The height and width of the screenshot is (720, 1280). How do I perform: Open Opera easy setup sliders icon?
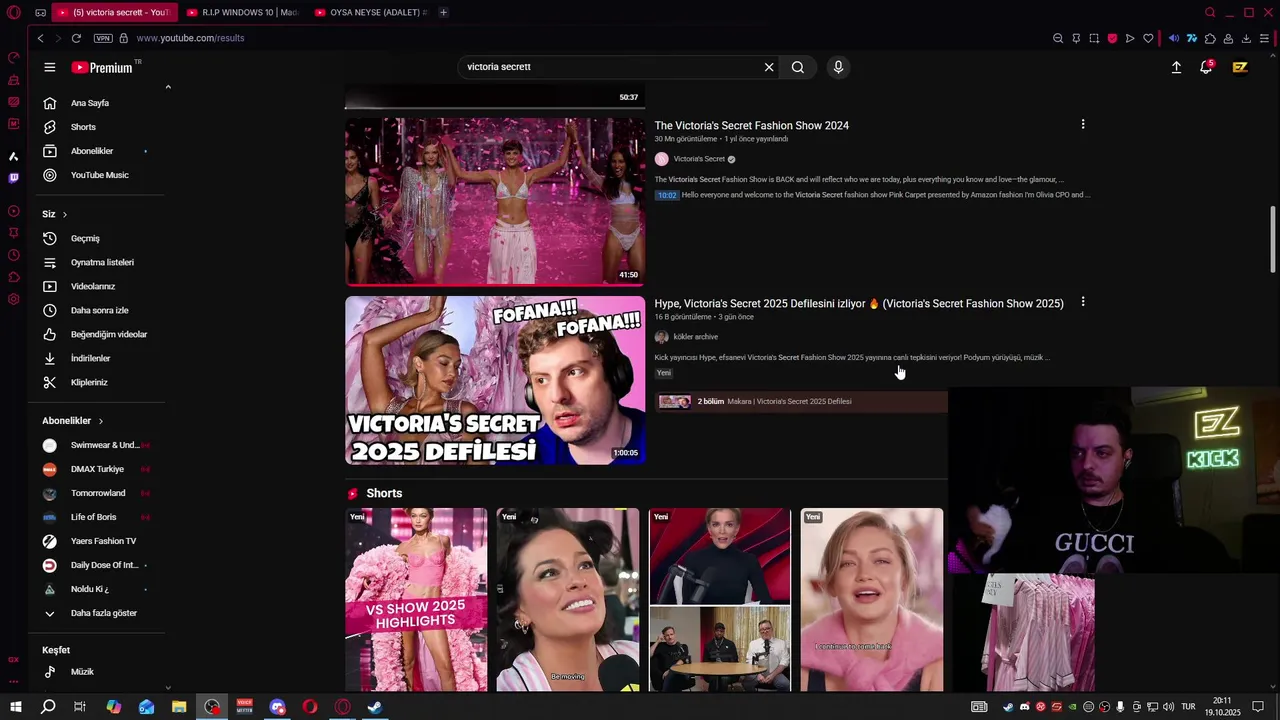point(1264,38)
